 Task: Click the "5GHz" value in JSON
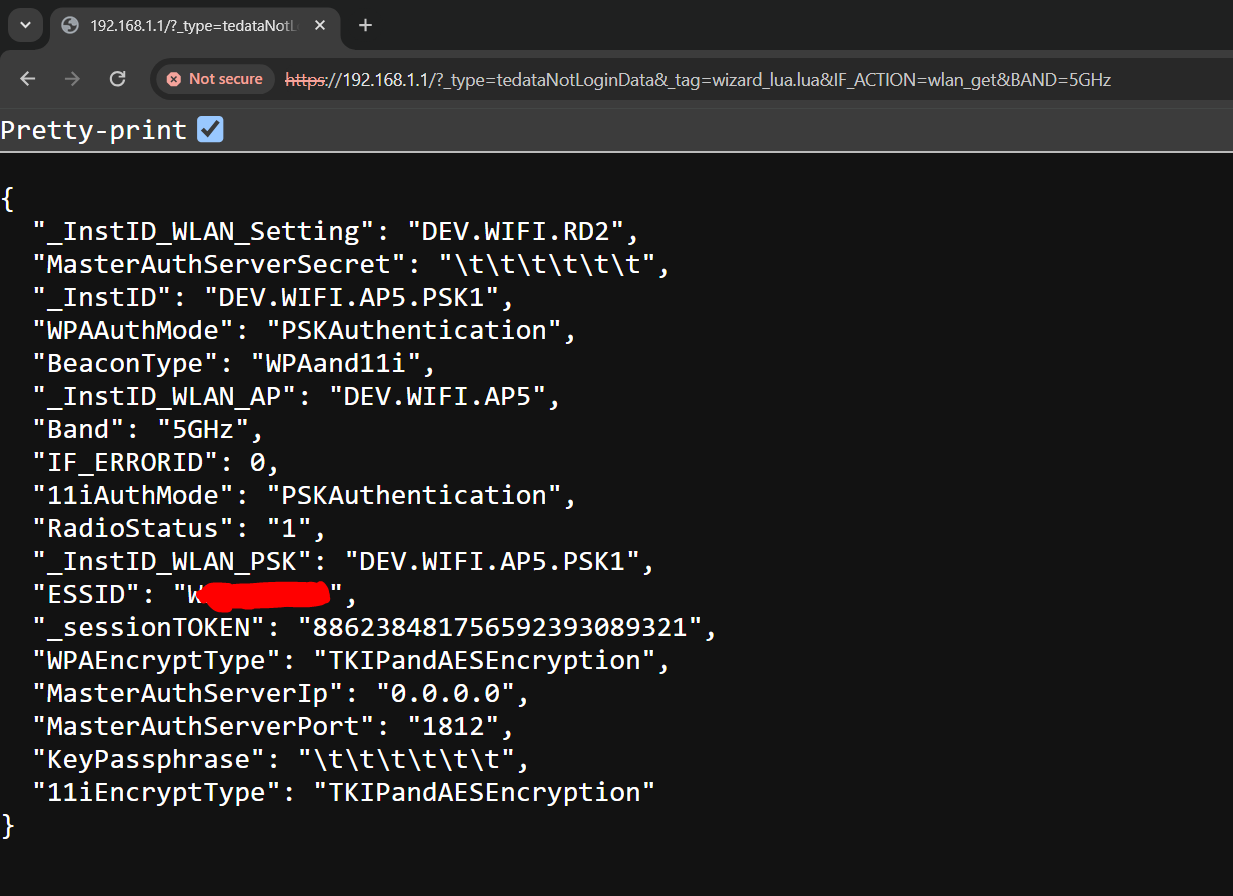[202, 429]
